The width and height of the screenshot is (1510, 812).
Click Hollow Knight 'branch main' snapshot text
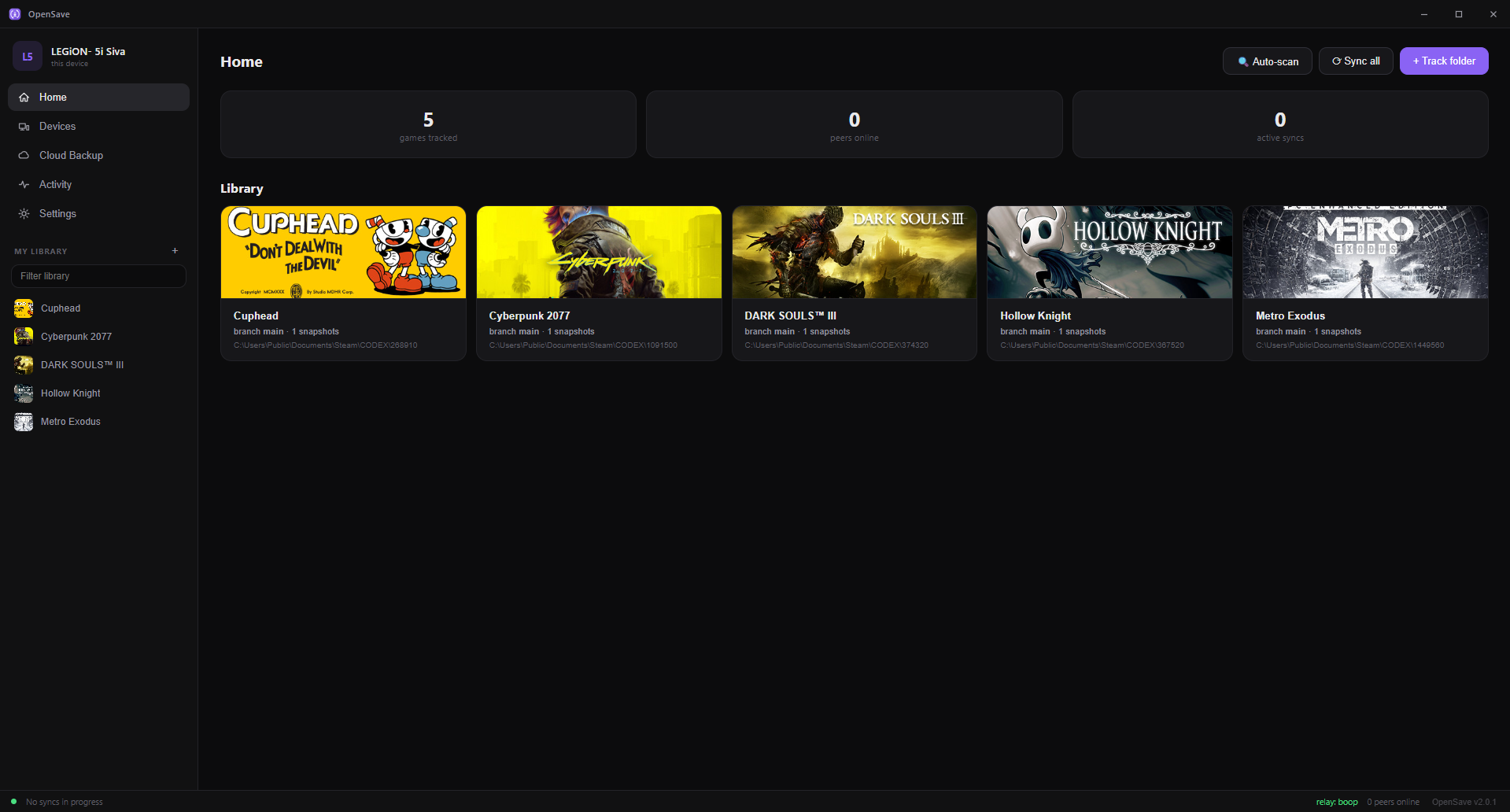click(x=1053, y=332)
